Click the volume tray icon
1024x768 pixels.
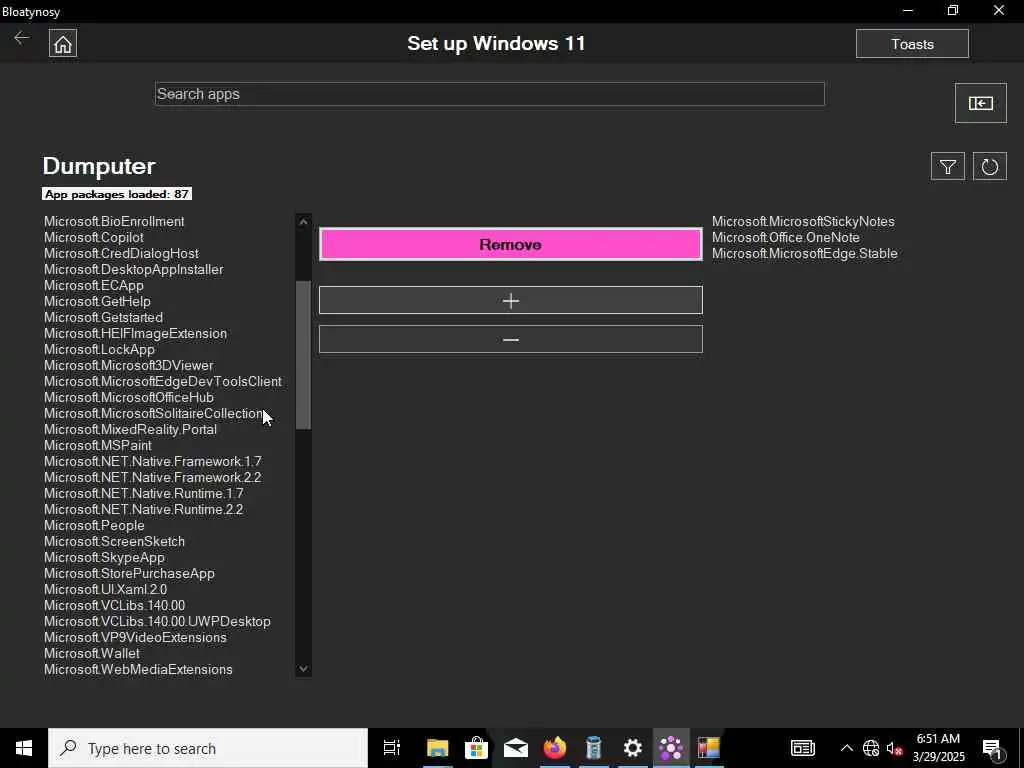(893, 748)
